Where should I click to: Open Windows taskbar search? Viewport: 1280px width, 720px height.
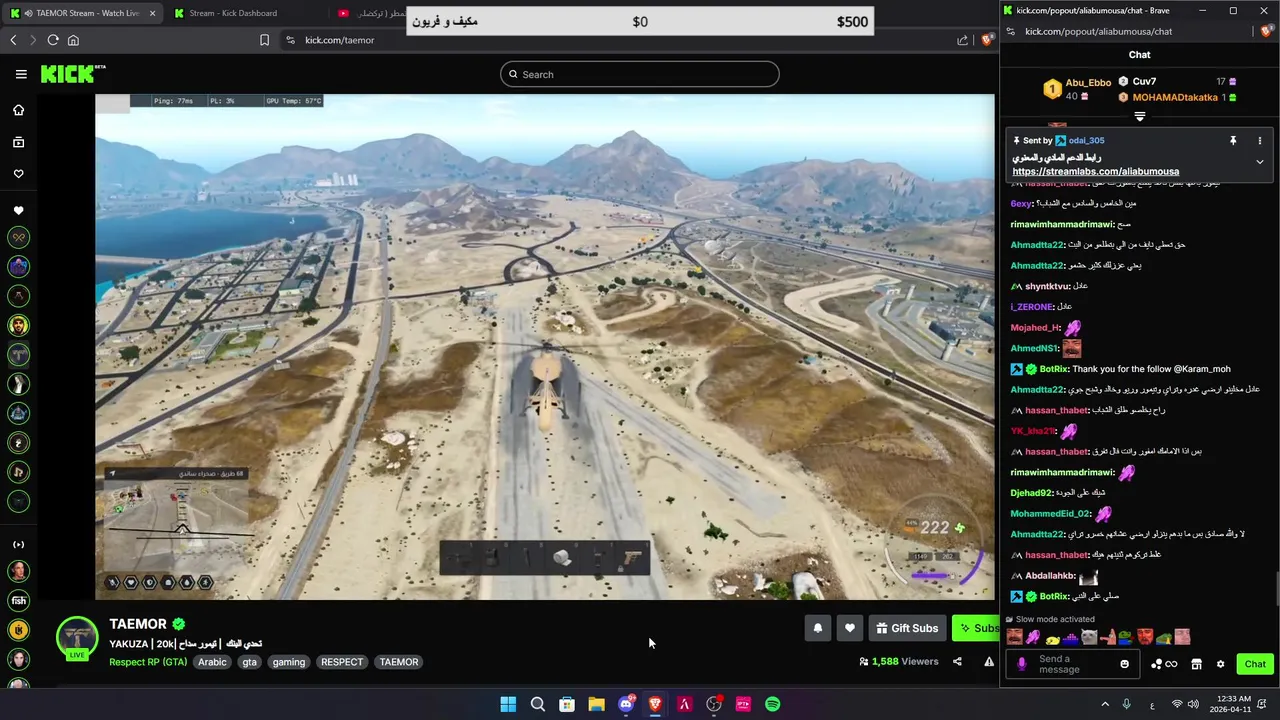tap(537, 704)
